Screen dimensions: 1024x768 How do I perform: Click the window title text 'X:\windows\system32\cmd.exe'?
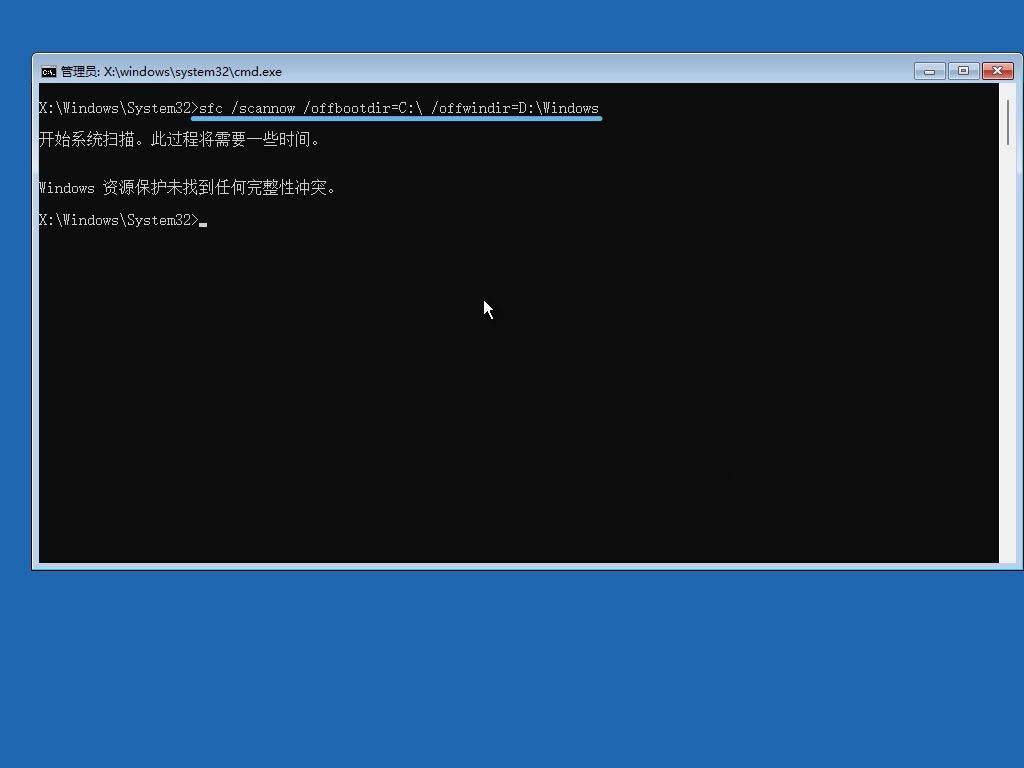[193, 72]
